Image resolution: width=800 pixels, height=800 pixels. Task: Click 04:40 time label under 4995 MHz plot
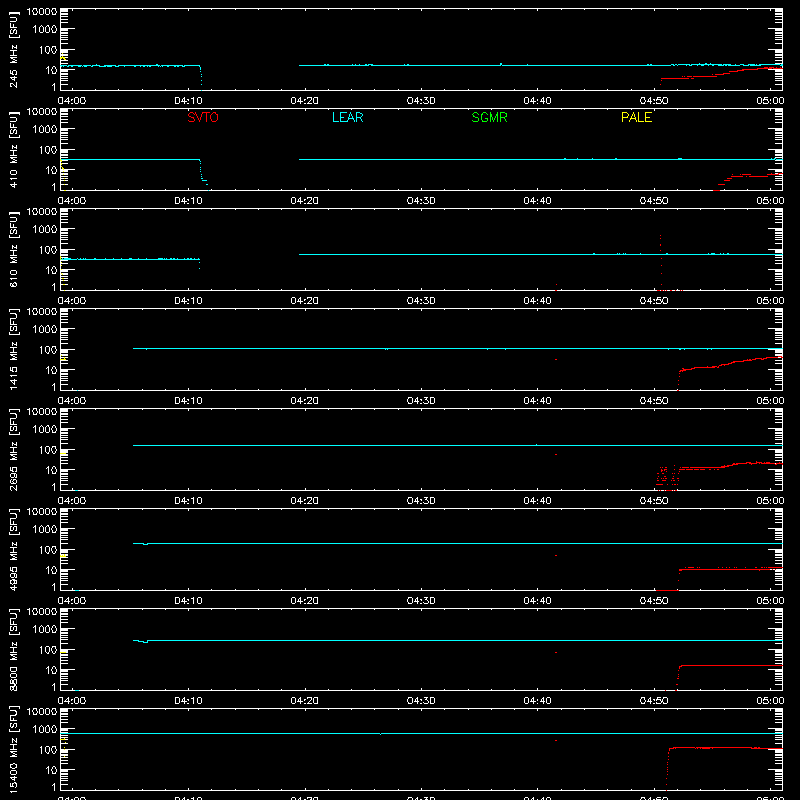click(537, 601)
